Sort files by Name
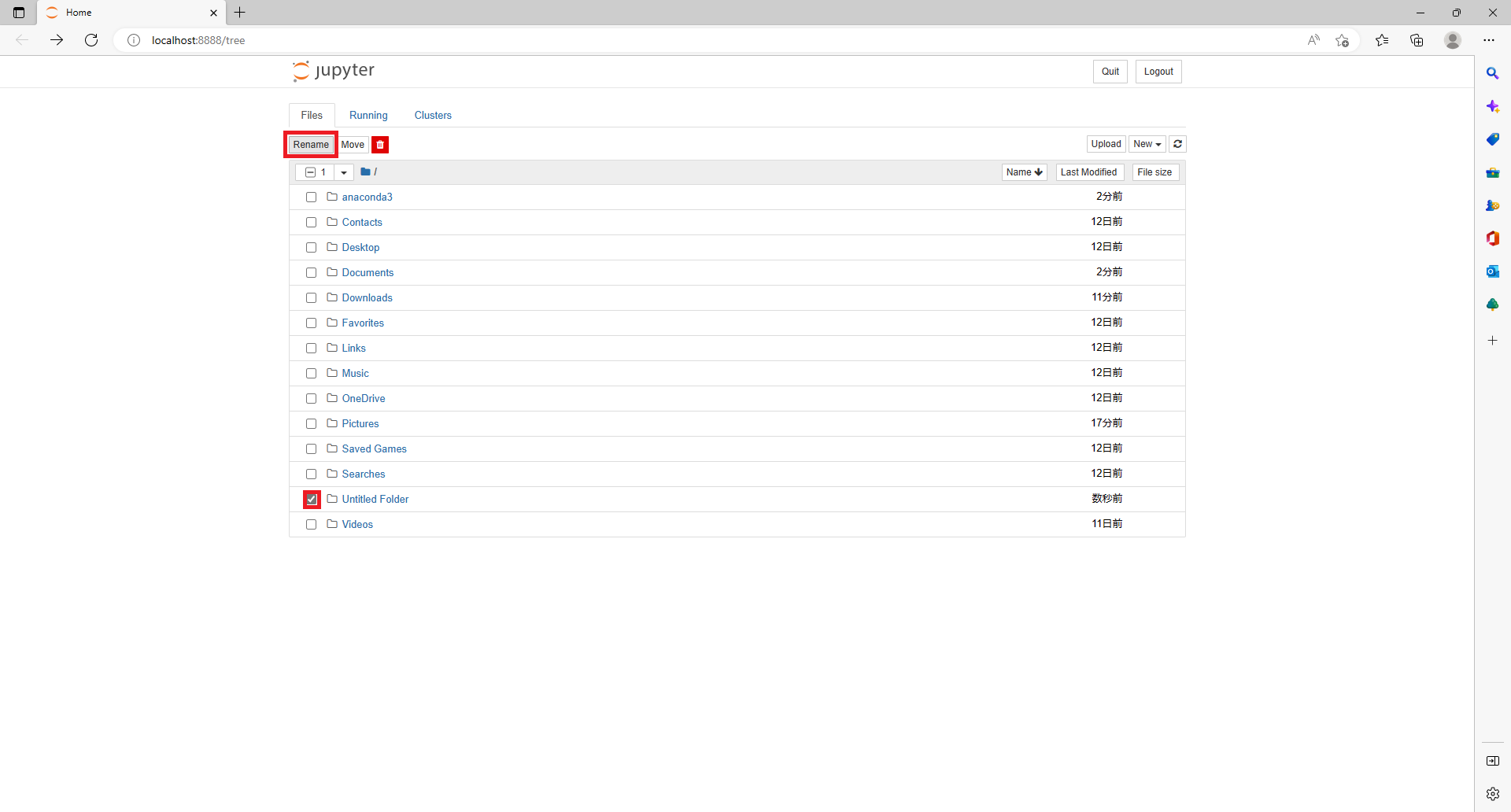 [x=1024, y=172]
